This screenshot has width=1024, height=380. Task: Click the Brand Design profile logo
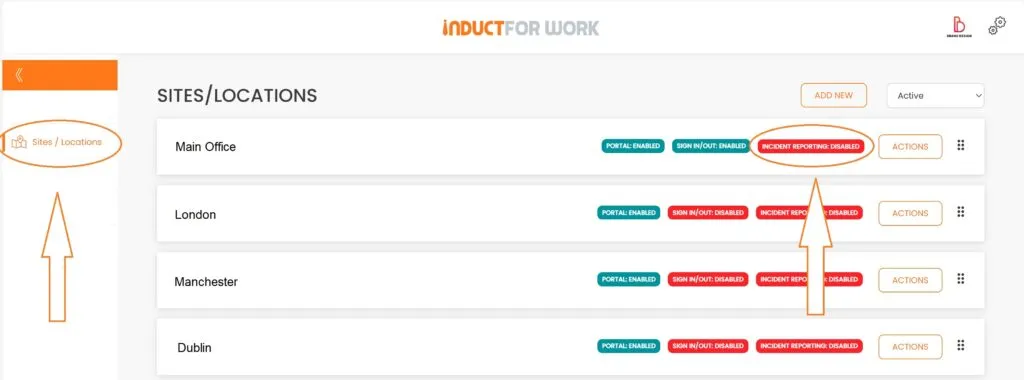tap(959, 27)
